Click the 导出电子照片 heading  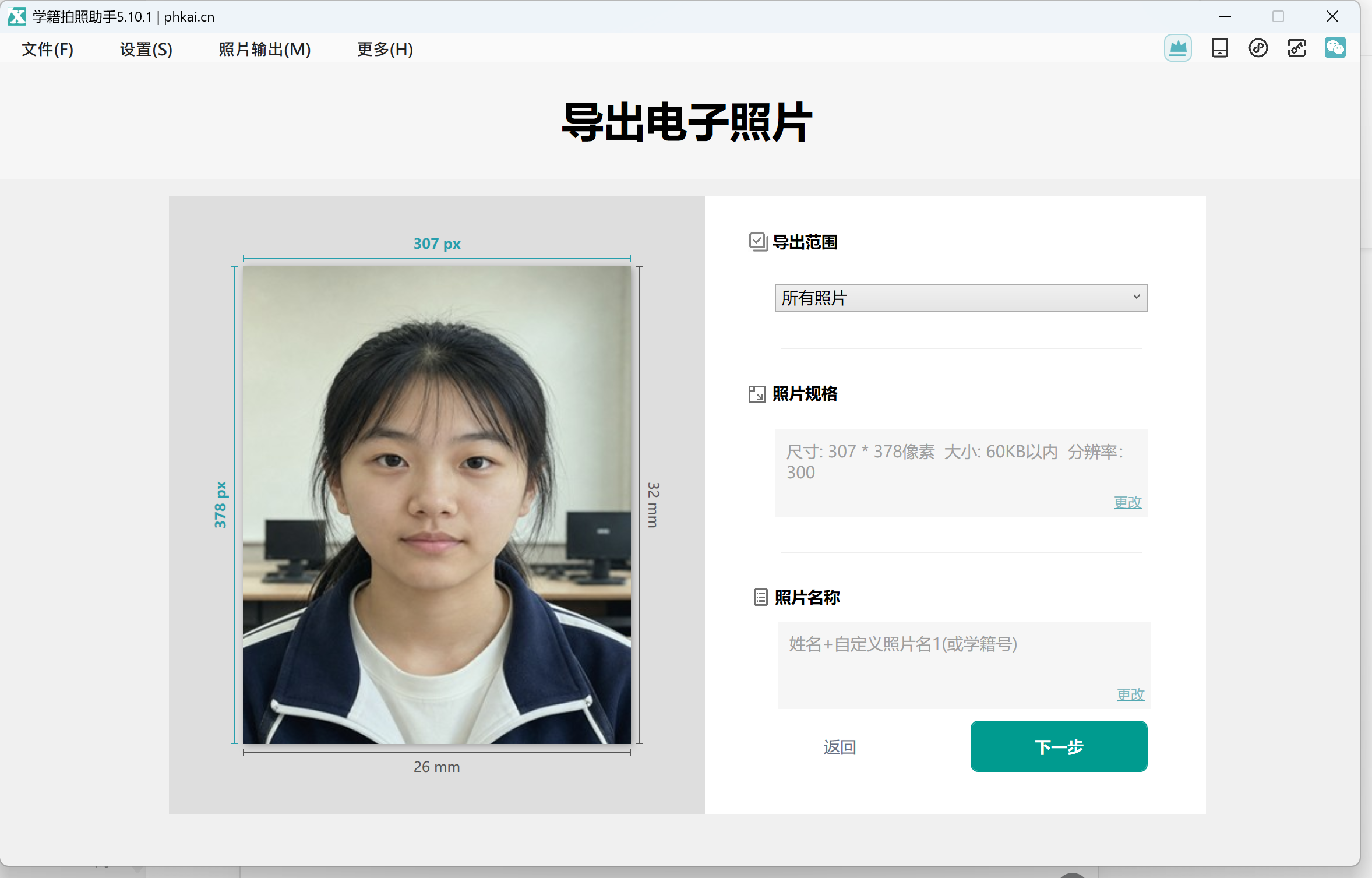686,122
